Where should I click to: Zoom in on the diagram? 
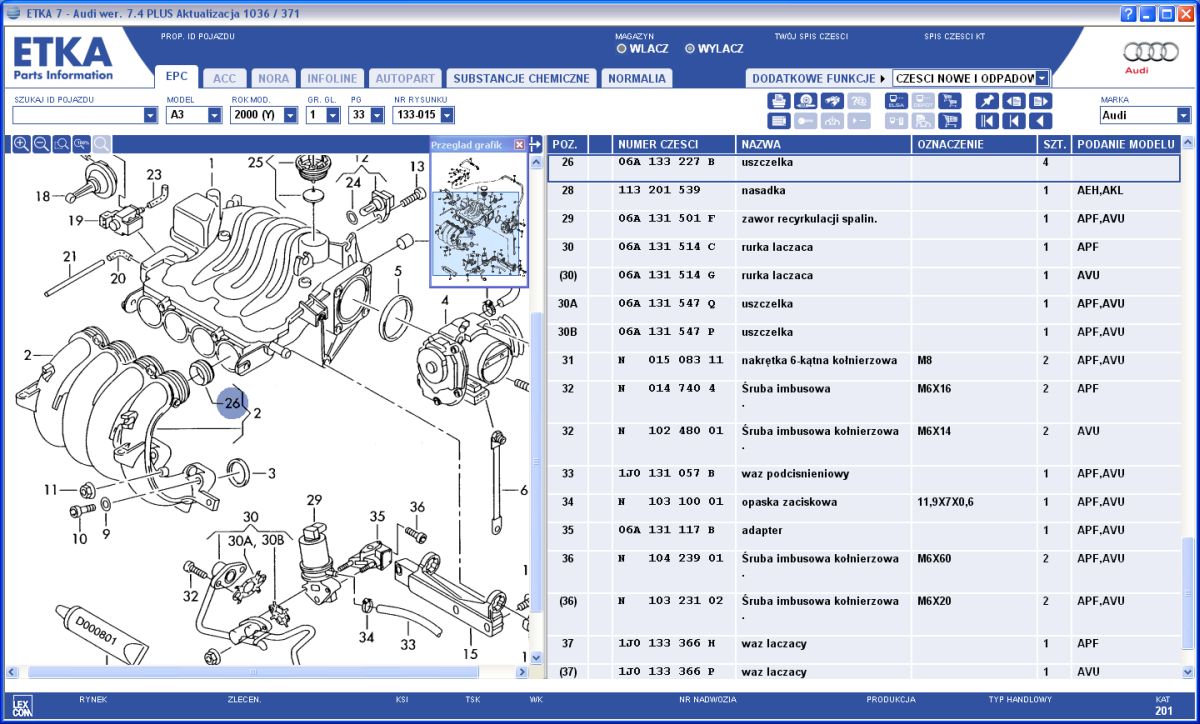[21, 144]
